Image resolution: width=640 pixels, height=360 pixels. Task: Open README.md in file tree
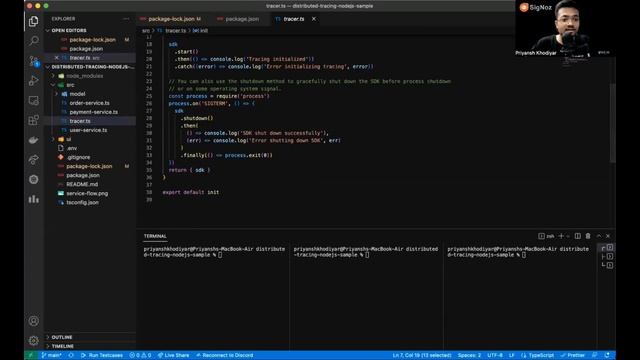click(82, 184)
